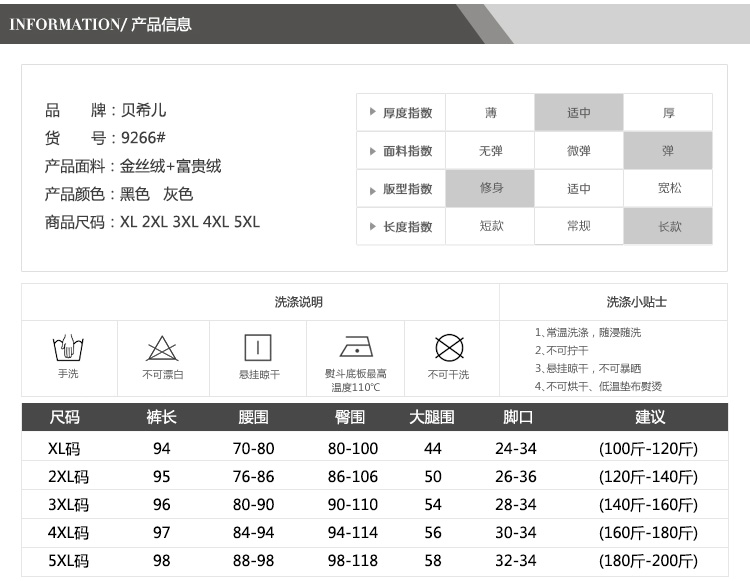Expand the 厚度指数 arrow
Viewport: 750px width, 581px height.
tap(372, 113)
